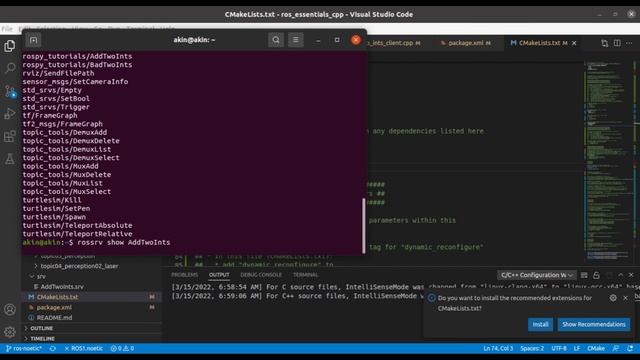Expand the topic04_perception02_laser folder
The image size is (640, 360).
tap(79, 266)
